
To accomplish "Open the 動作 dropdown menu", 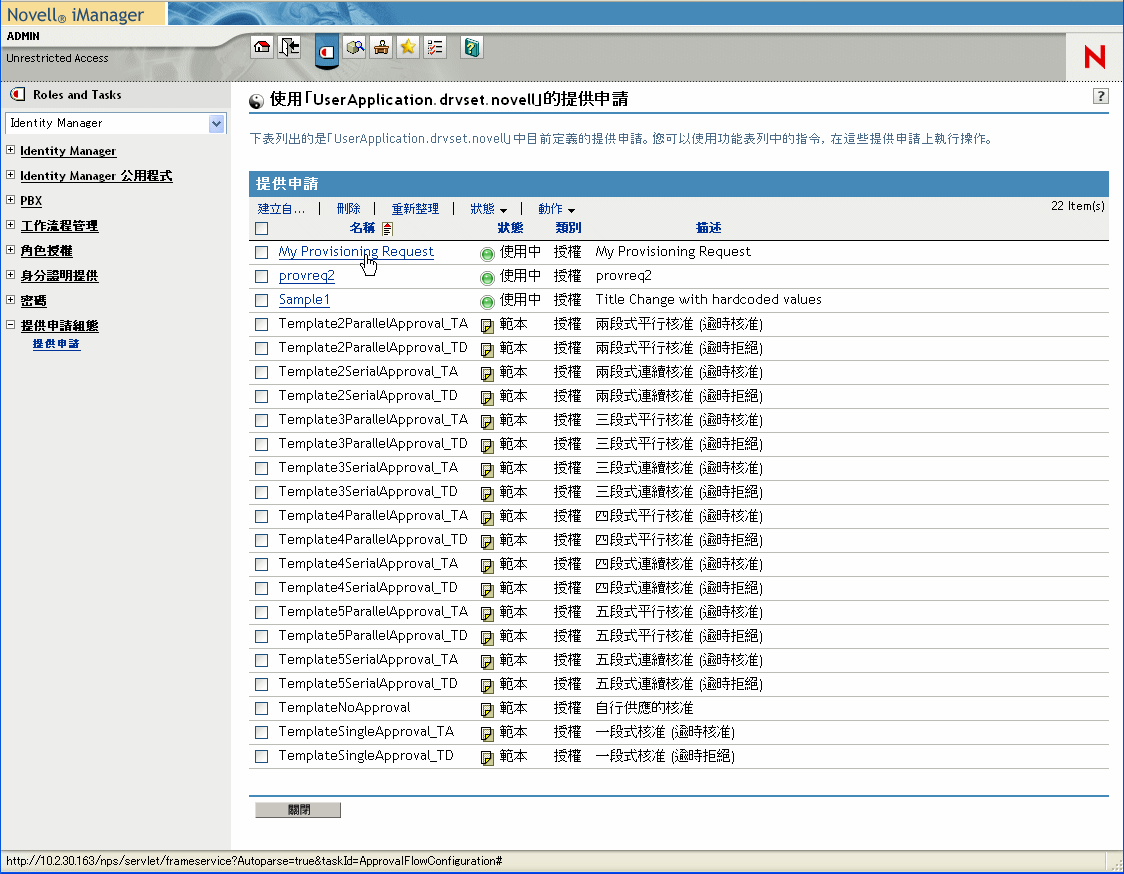I will tap(556, 209).
